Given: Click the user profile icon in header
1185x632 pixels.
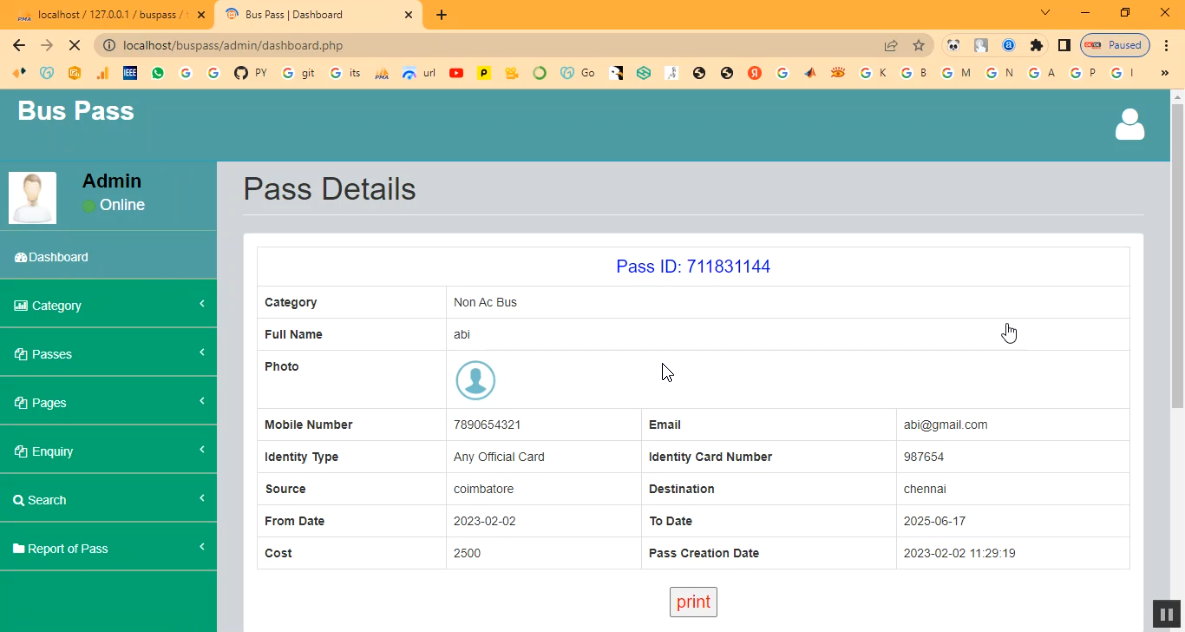Looking at the screenshot, I should (1129, 125).
